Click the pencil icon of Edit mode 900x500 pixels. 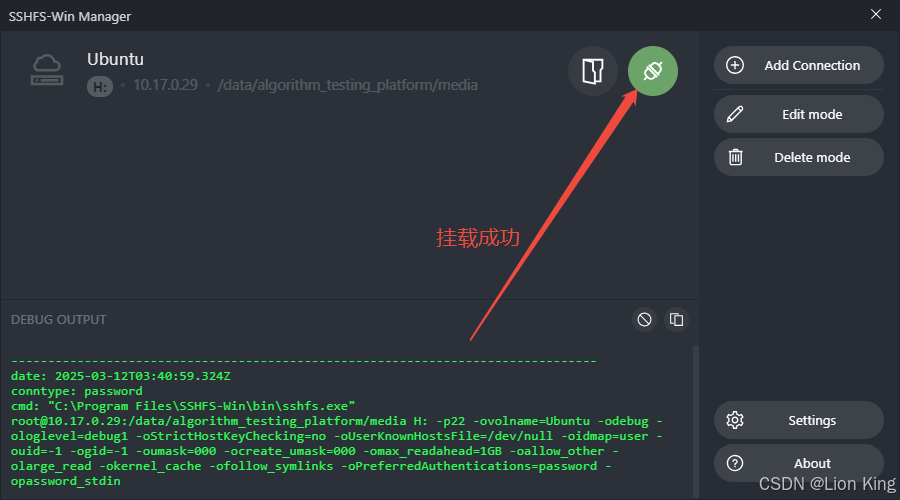pyautogui.click(x=735, y=114)
